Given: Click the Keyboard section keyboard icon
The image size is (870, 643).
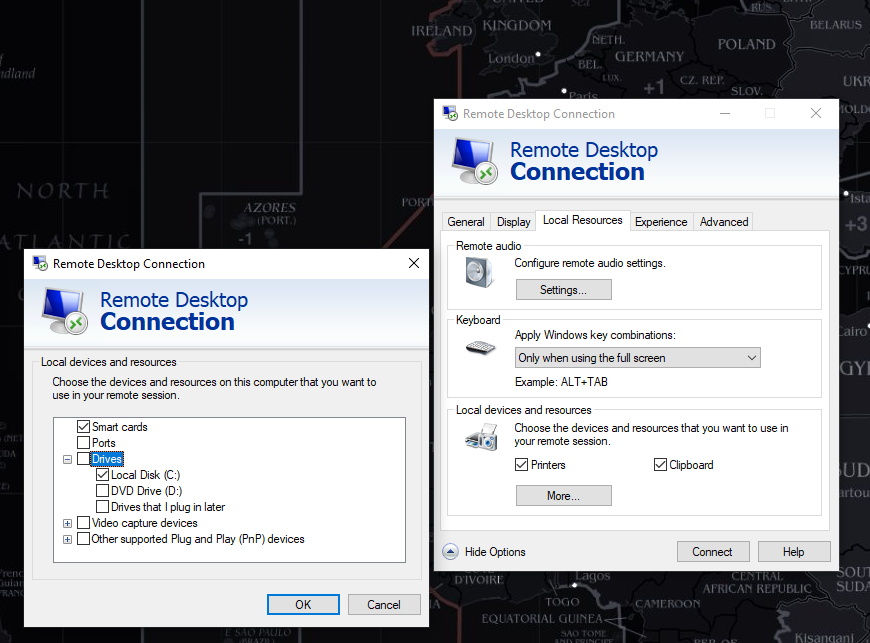Looking at the screenshot, I should coord(480,348).
